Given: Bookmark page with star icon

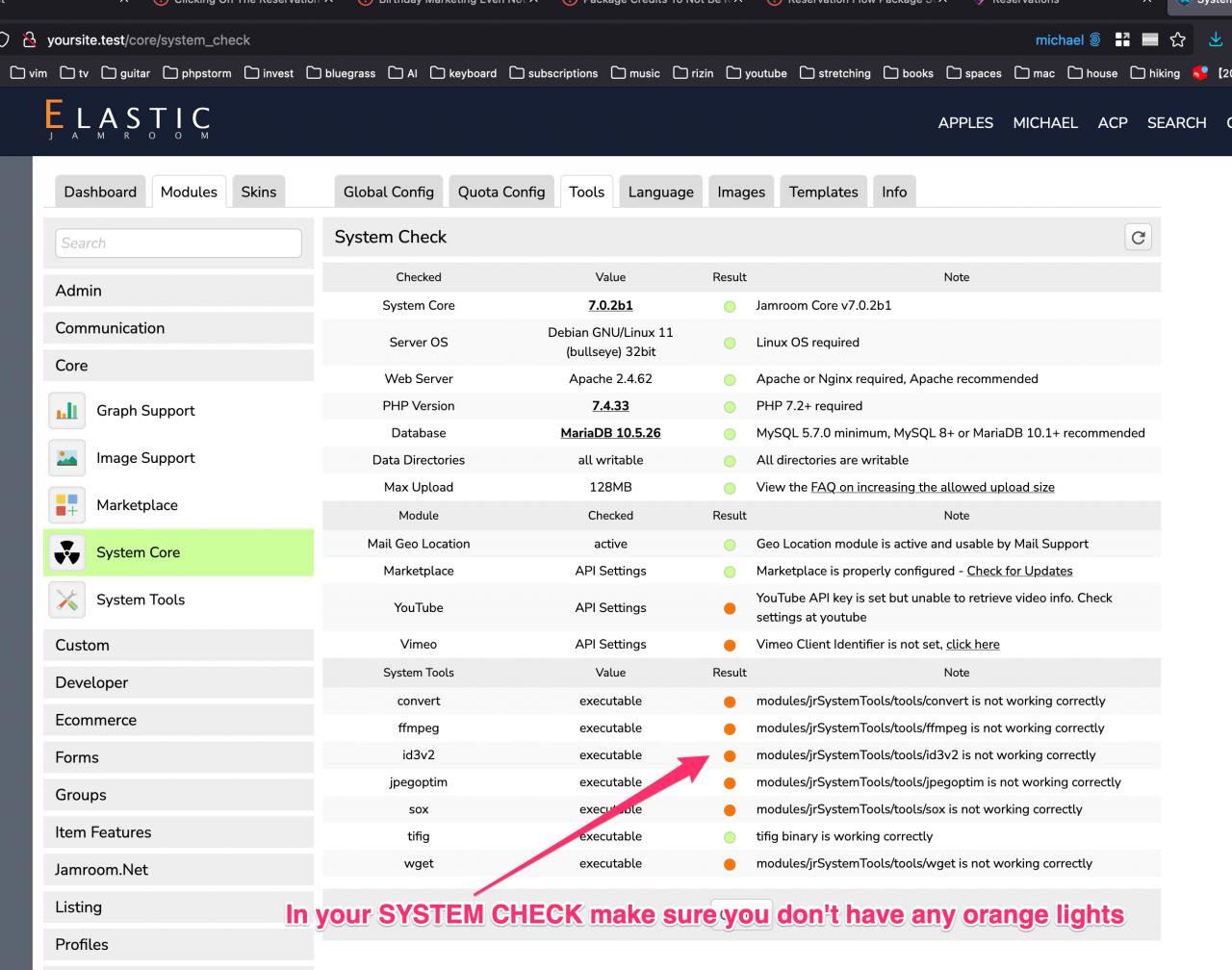Looking at the screenshot, I should pyautogui.click(x=1177, y=39).
